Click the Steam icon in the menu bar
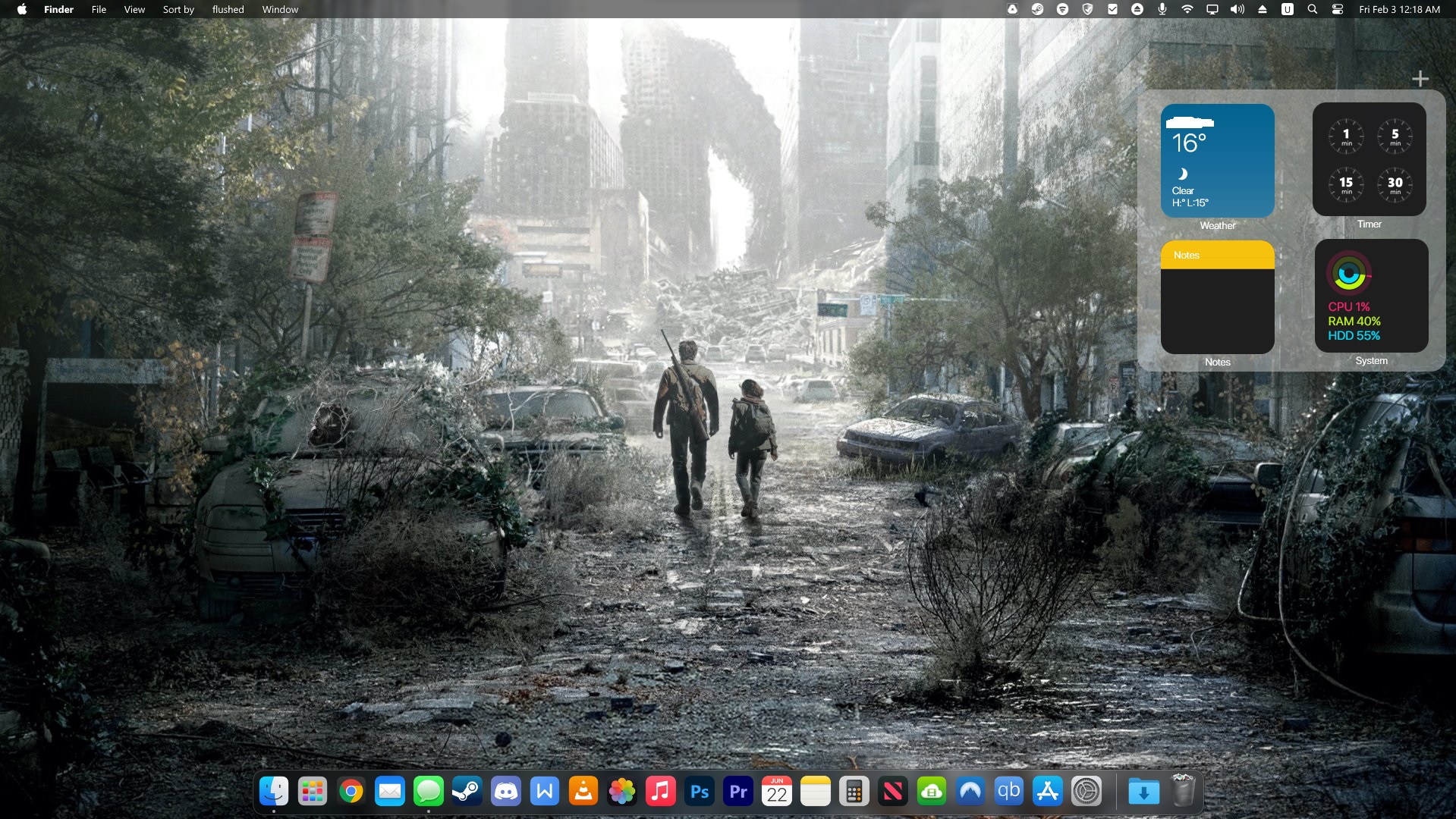 (1038, 9)
